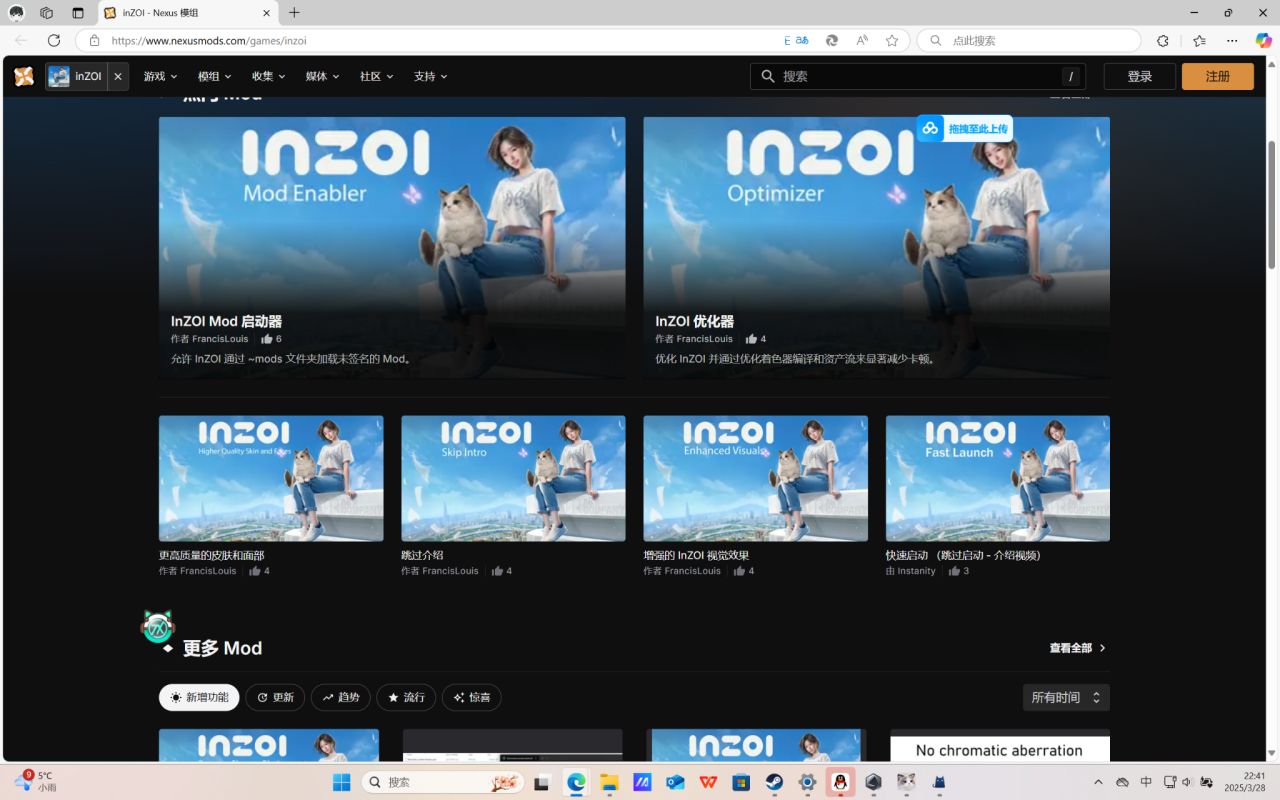Click the Nexus Mods logo icon

(x=24, y=76)
